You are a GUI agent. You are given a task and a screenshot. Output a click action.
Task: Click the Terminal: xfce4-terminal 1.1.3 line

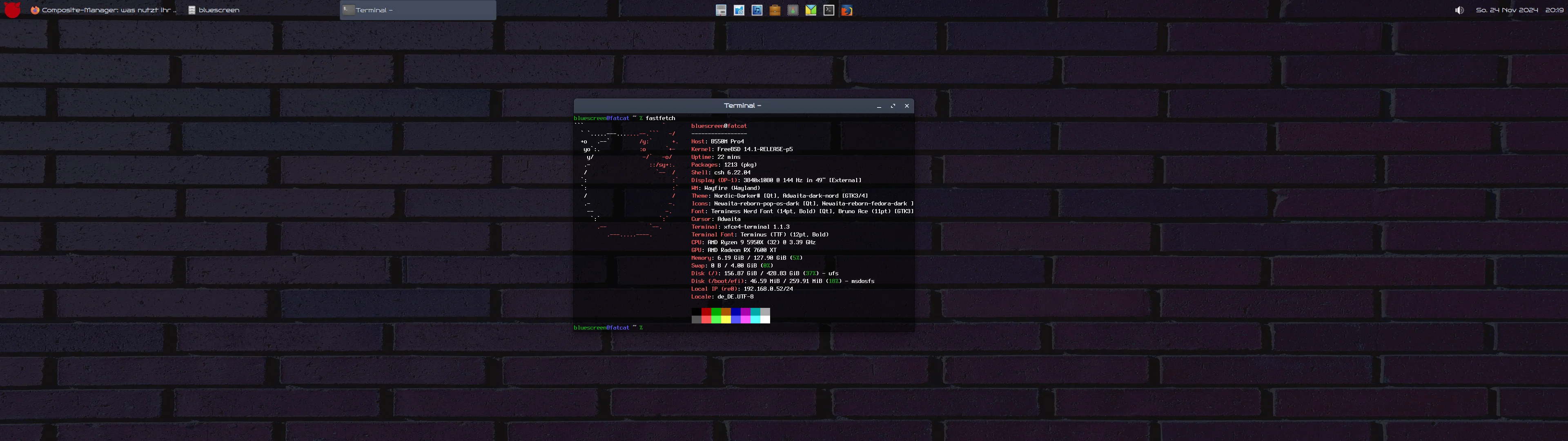(740, 227)
